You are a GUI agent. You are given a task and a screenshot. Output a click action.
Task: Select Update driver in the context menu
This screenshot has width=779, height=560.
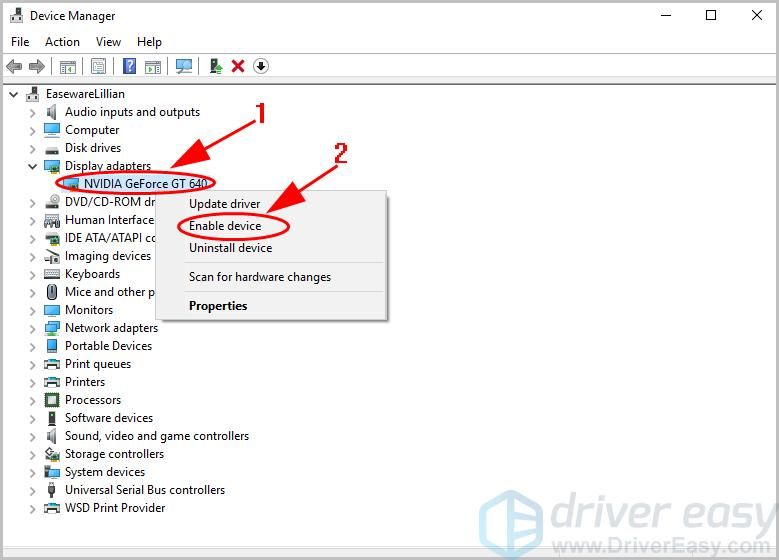click(x=224, y=204)
